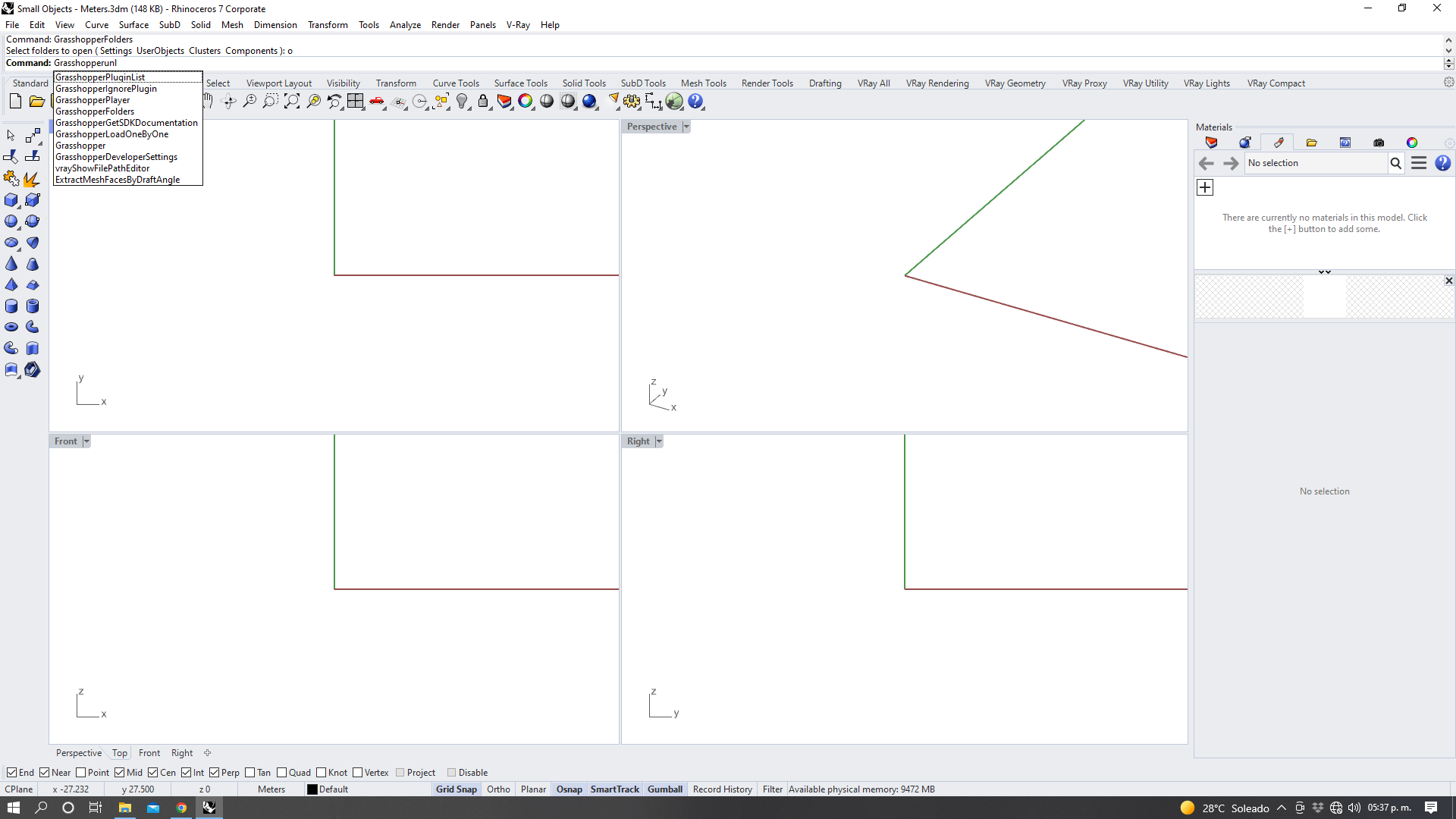Click the 4 Viewports layout icon
The image size is (1456, 819).
355,102
